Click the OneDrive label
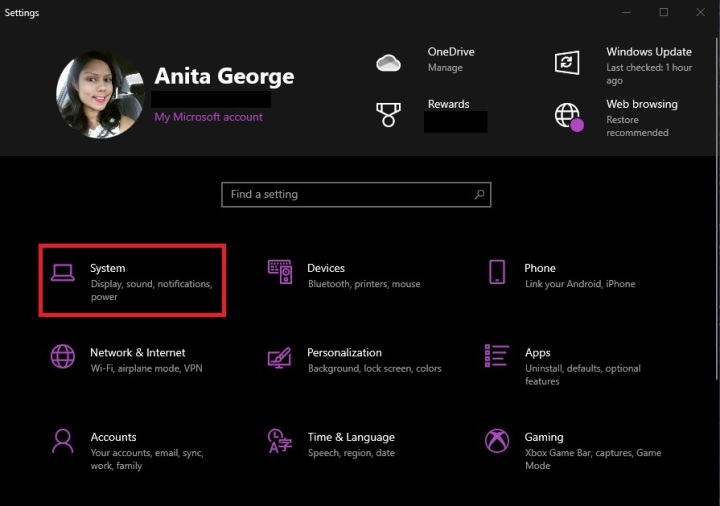The image size is (720, 506). [451, 52]
